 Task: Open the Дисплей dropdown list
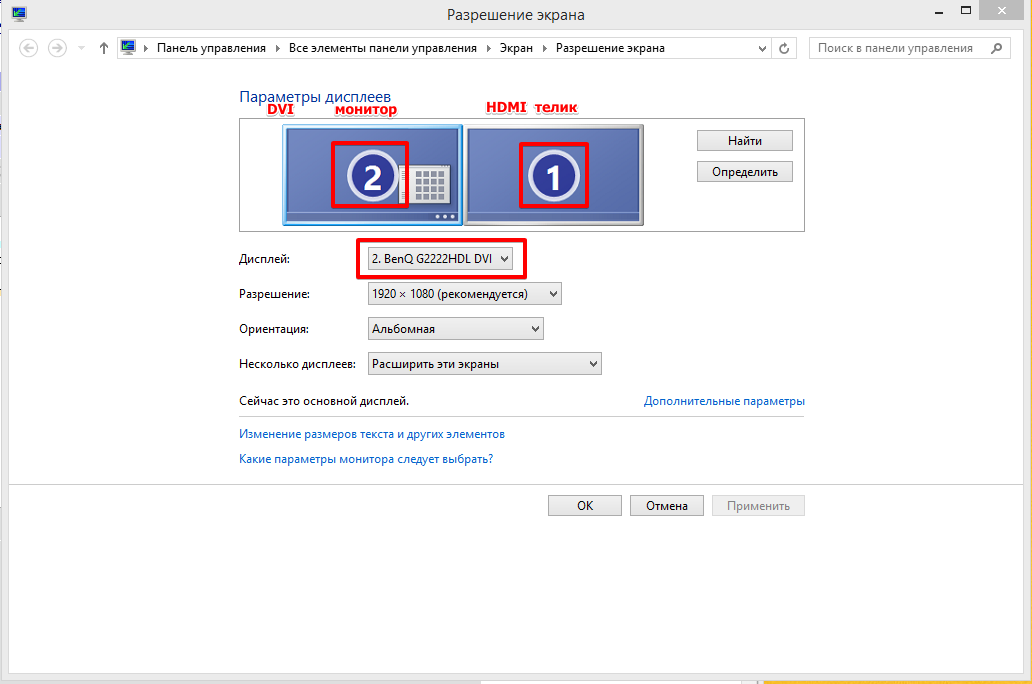tap(441, 259)
